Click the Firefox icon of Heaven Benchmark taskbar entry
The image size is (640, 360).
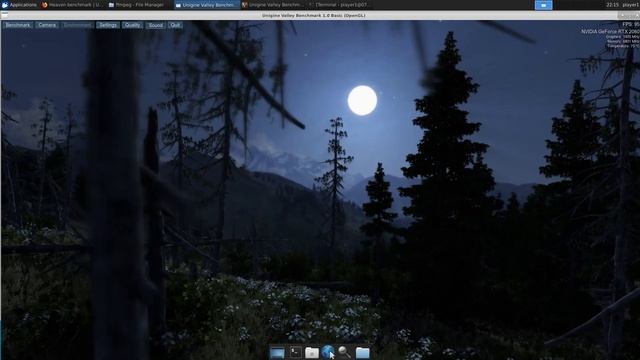point(44,5)
